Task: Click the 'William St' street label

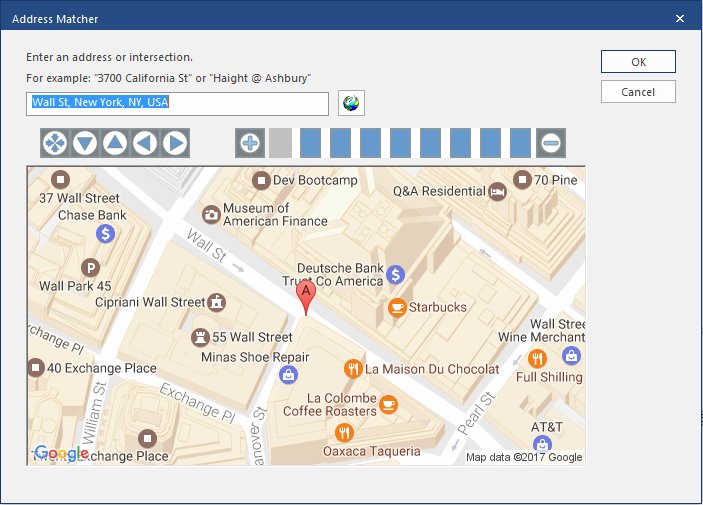Action: tap(95, 413)
